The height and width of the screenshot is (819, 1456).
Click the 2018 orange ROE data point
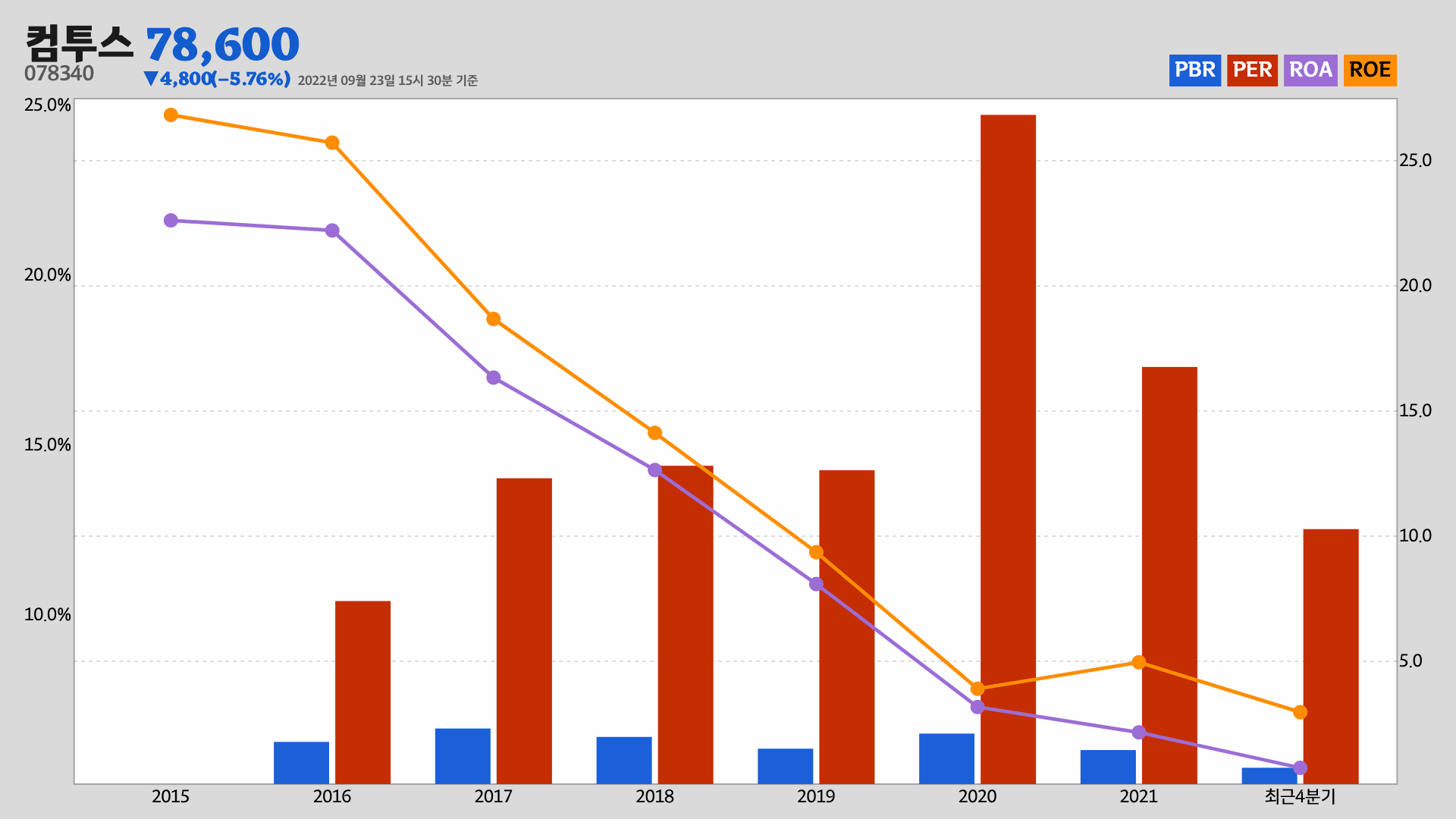click(x=654, y=433)
